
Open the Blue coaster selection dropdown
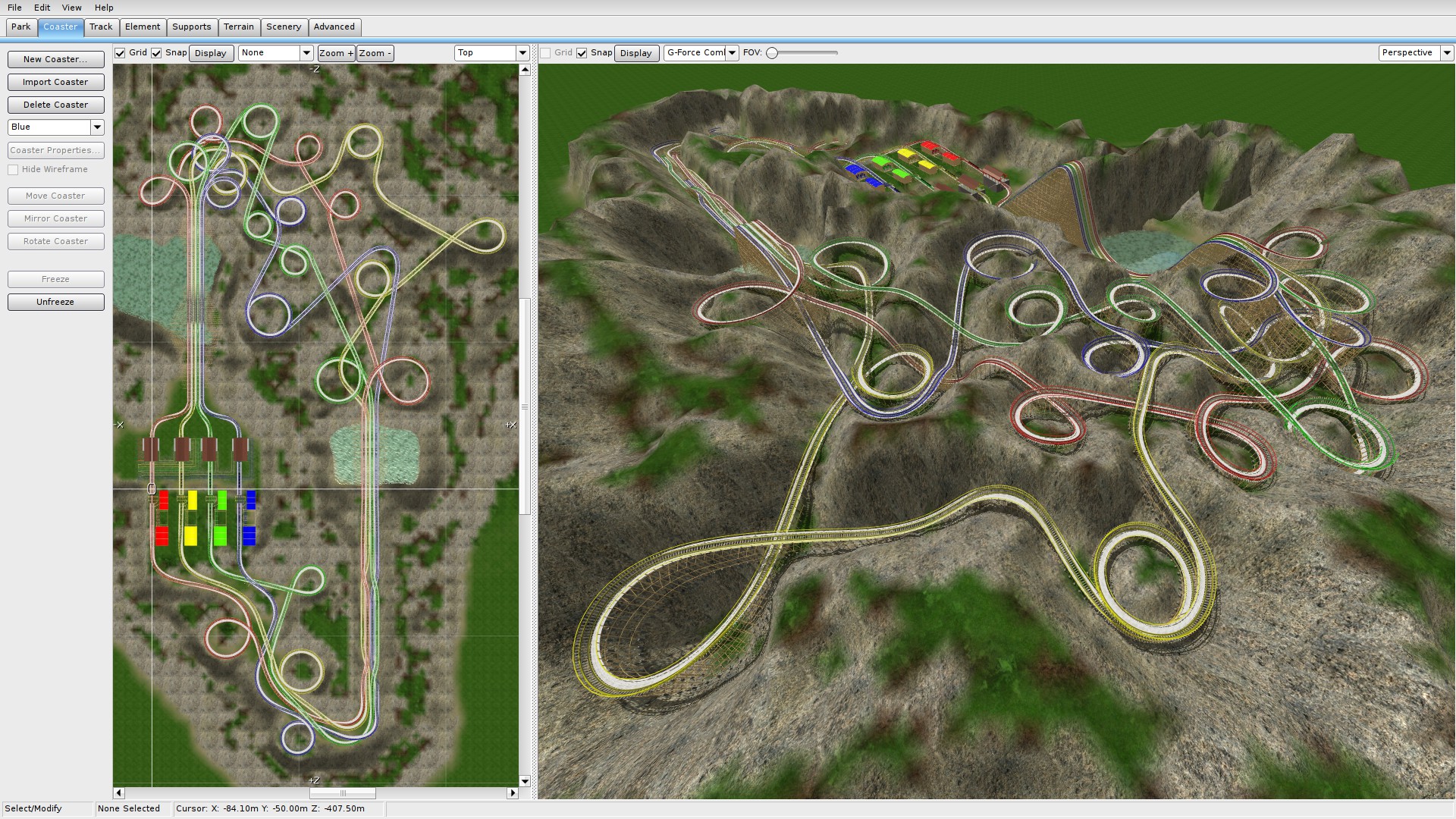tap(97, 127)
